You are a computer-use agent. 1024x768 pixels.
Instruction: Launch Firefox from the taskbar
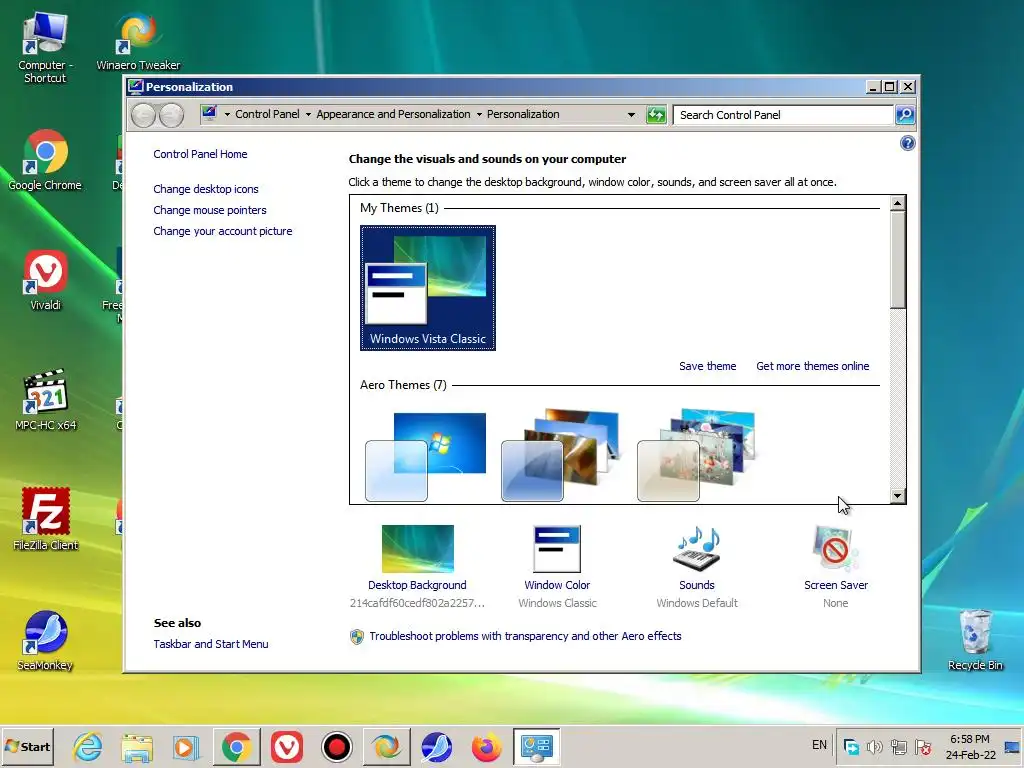click(487, 746)
